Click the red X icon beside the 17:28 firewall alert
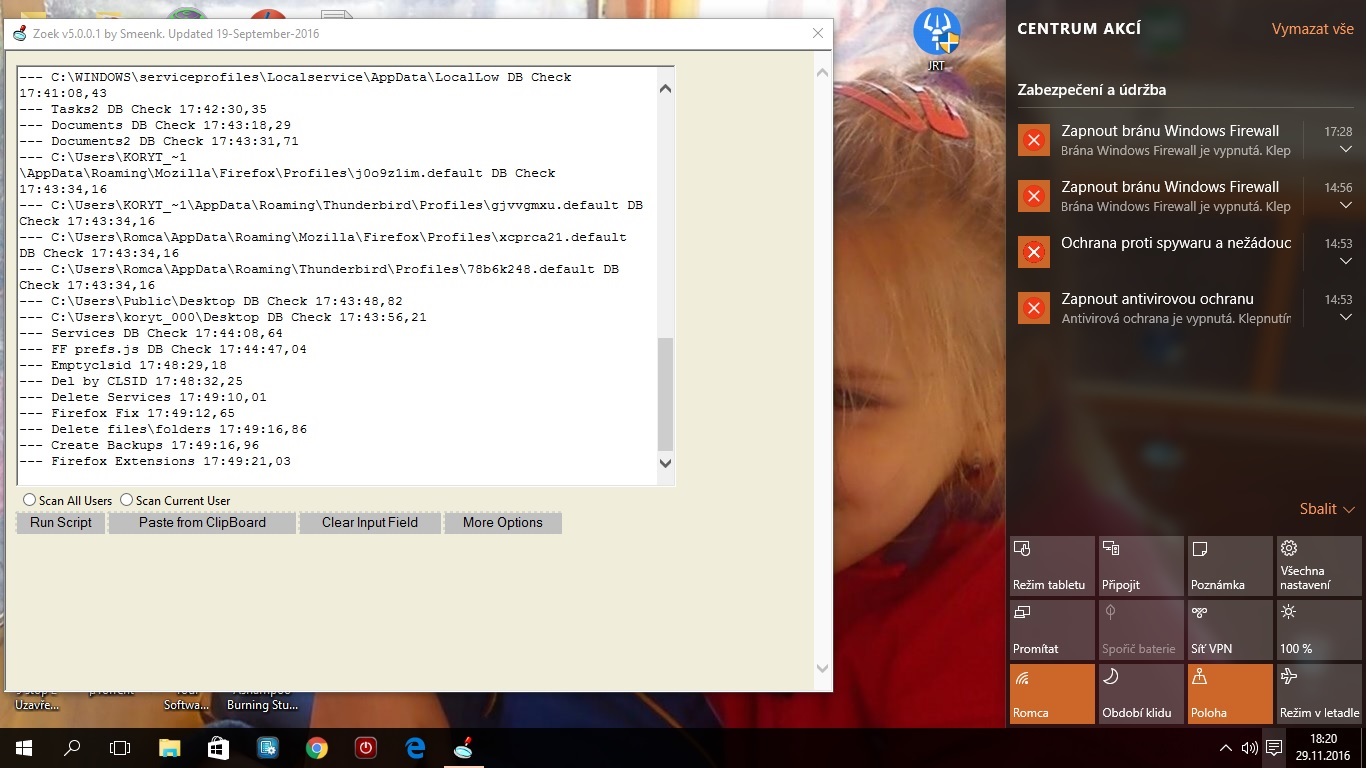 click(x=1034, y=140)
